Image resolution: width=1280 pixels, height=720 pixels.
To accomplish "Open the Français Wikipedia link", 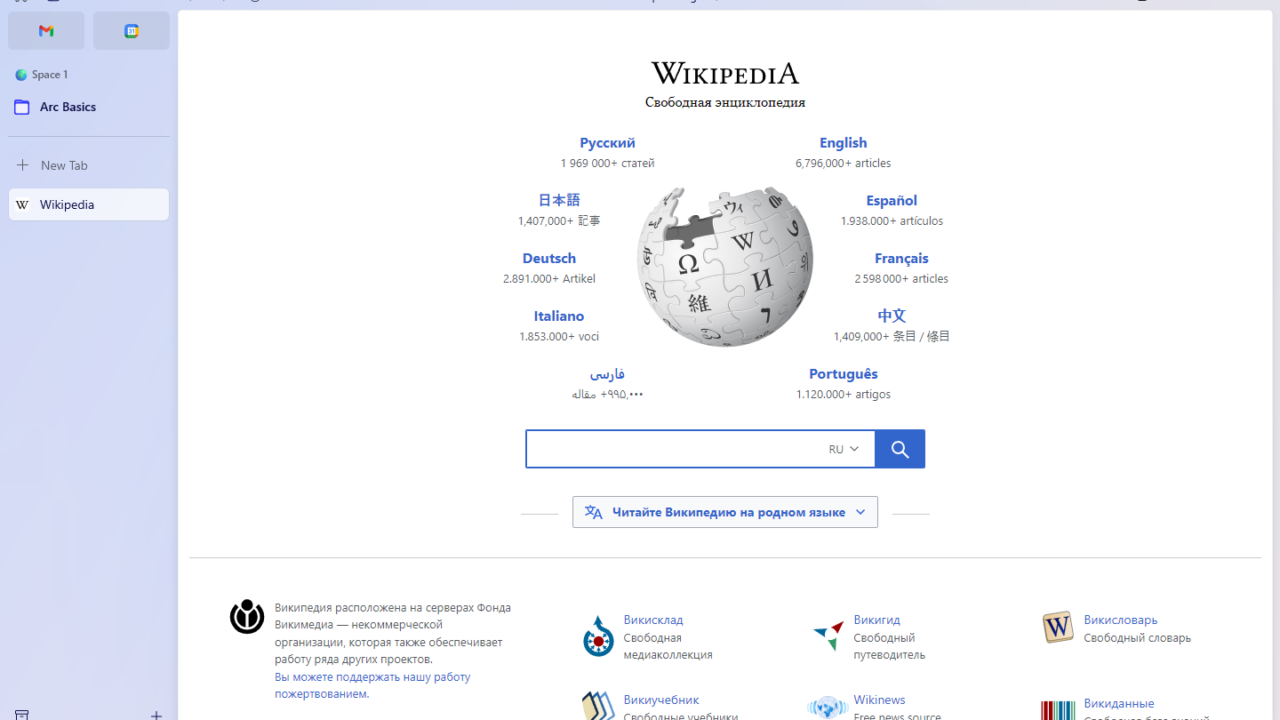I will [901, 259].
